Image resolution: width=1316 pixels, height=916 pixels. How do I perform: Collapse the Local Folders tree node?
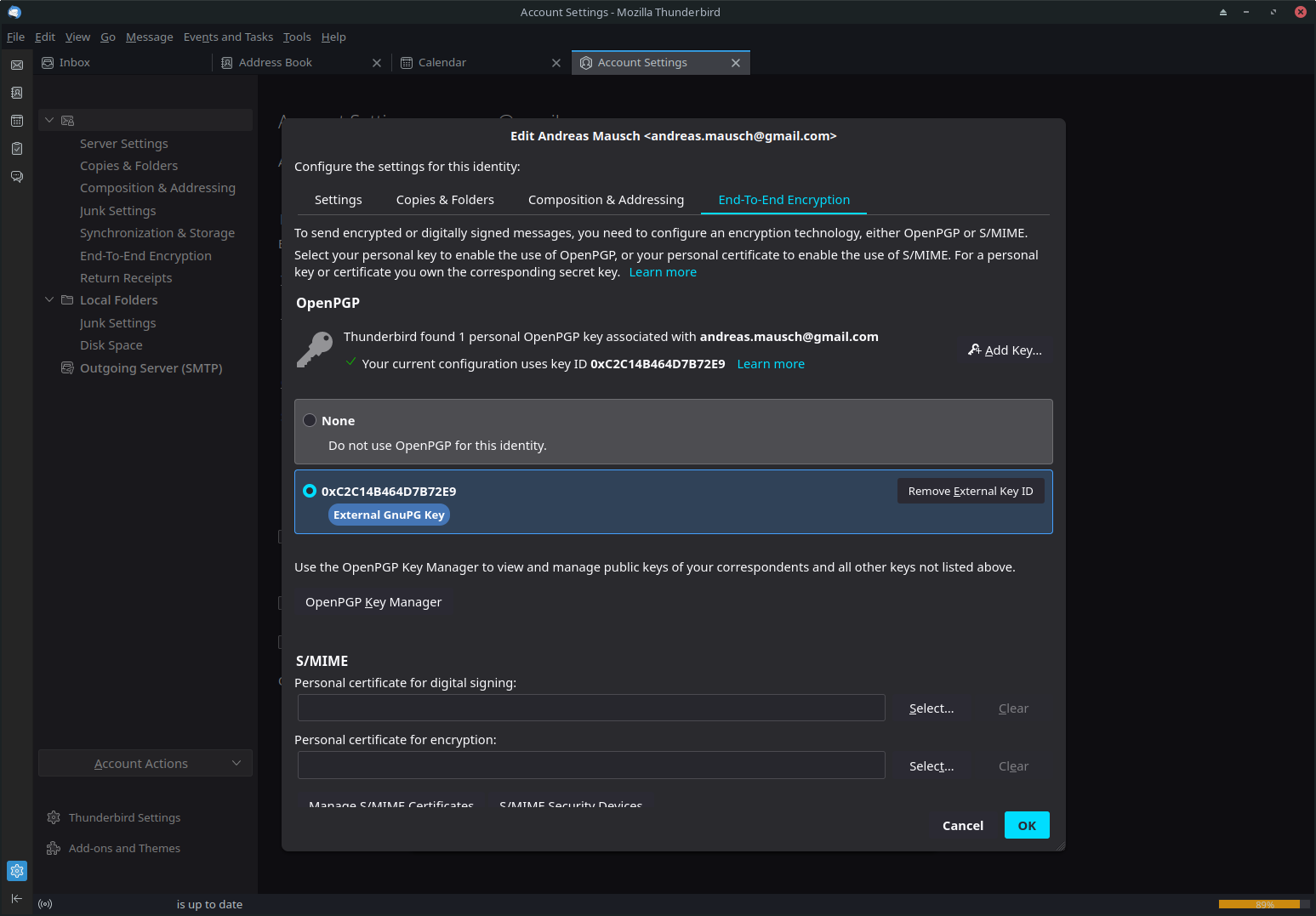pyautogui.click(x=49, y=300)
